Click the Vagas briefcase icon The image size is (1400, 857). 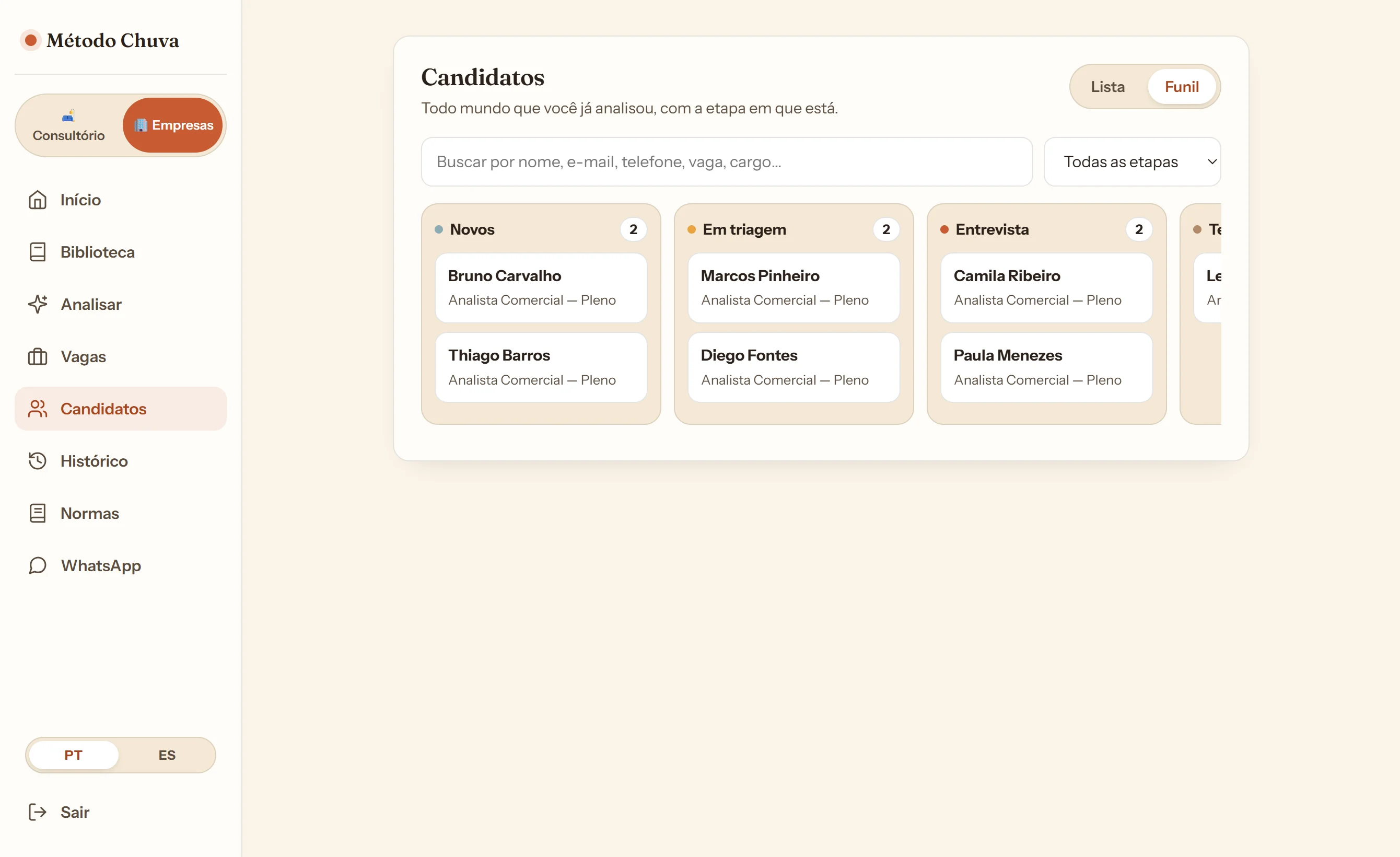(38, 357)
